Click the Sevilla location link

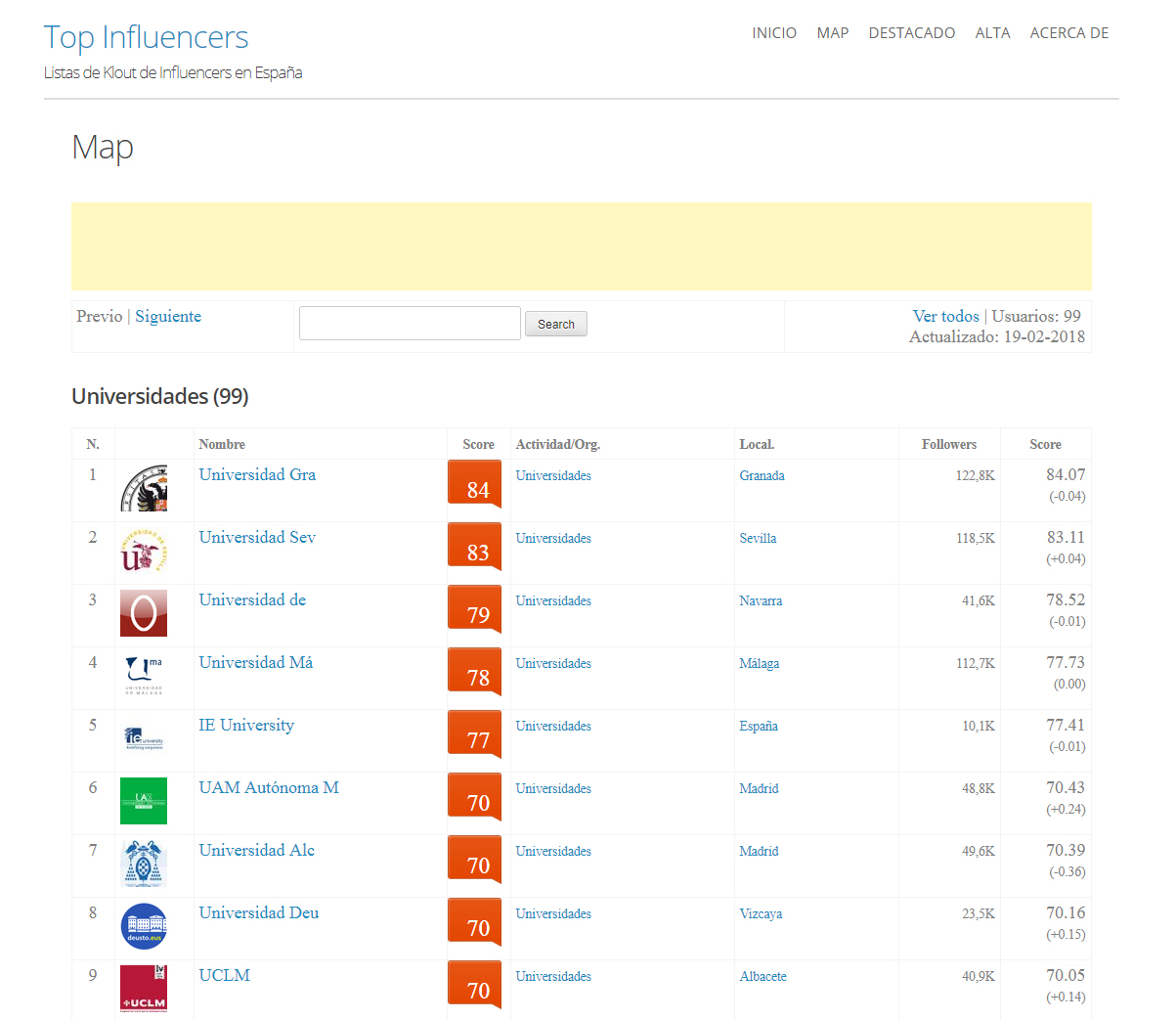(758, 538)
